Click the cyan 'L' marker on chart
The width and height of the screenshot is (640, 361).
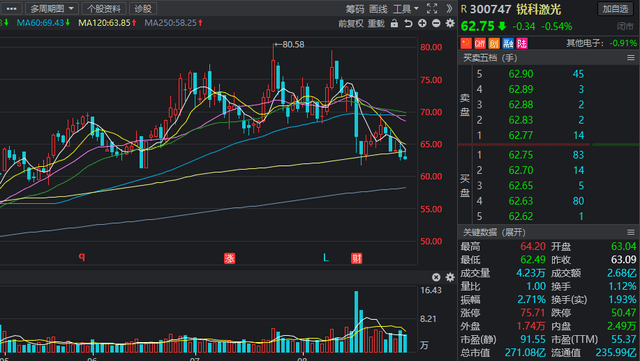[326, 258]
